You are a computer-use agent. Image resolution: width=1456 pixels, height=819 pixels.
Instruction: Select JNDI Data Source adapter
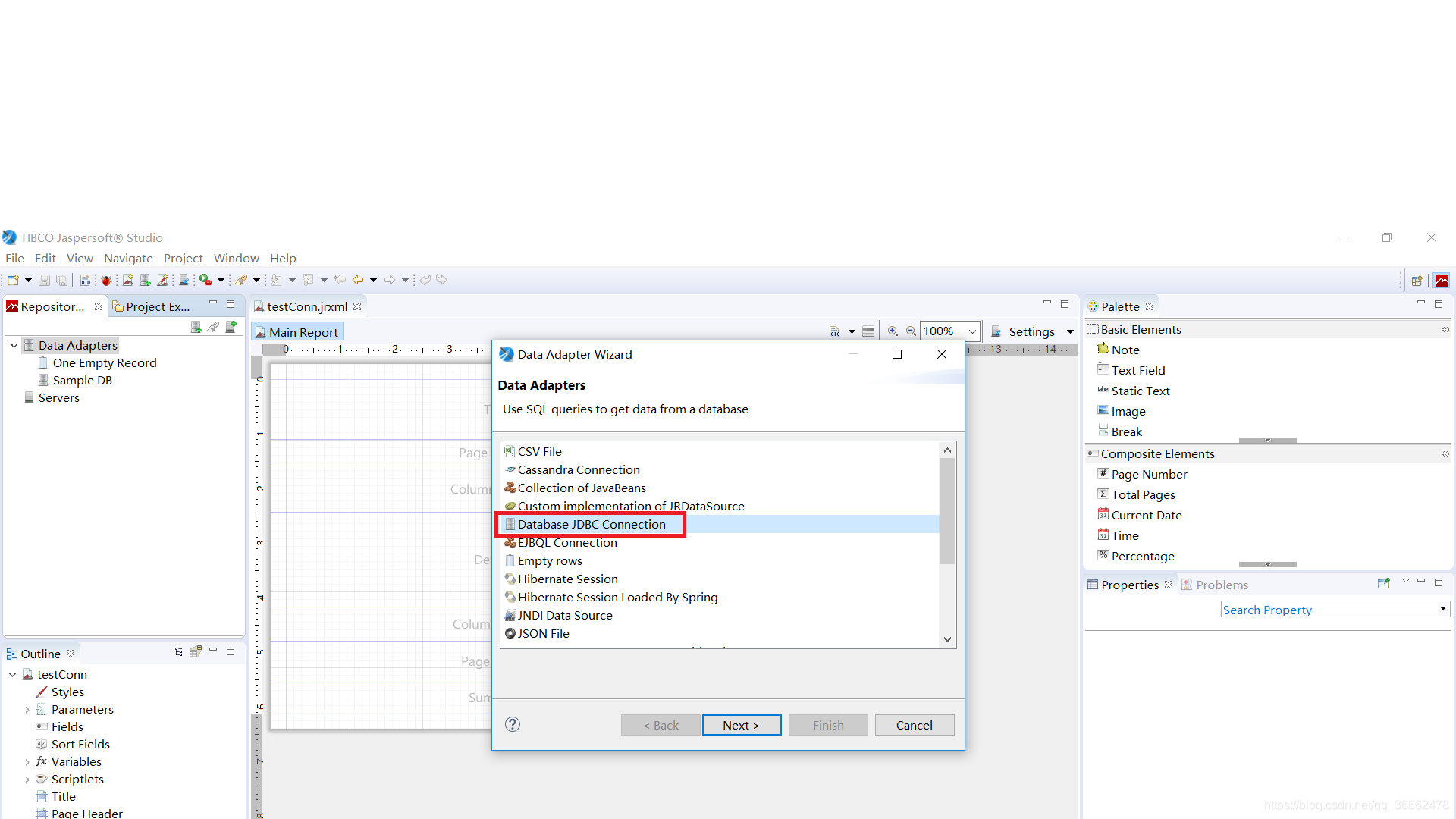point(720,615)
